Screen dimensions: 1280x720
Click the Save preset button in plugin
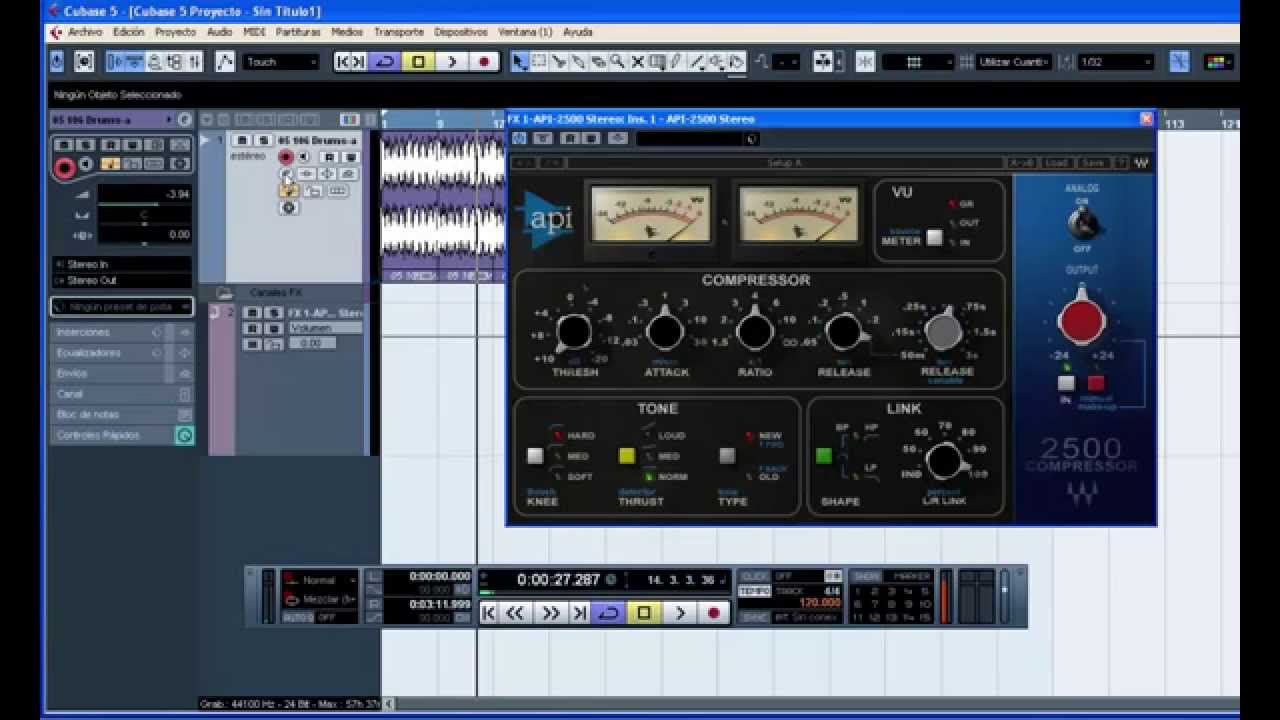click(1093, 163)
